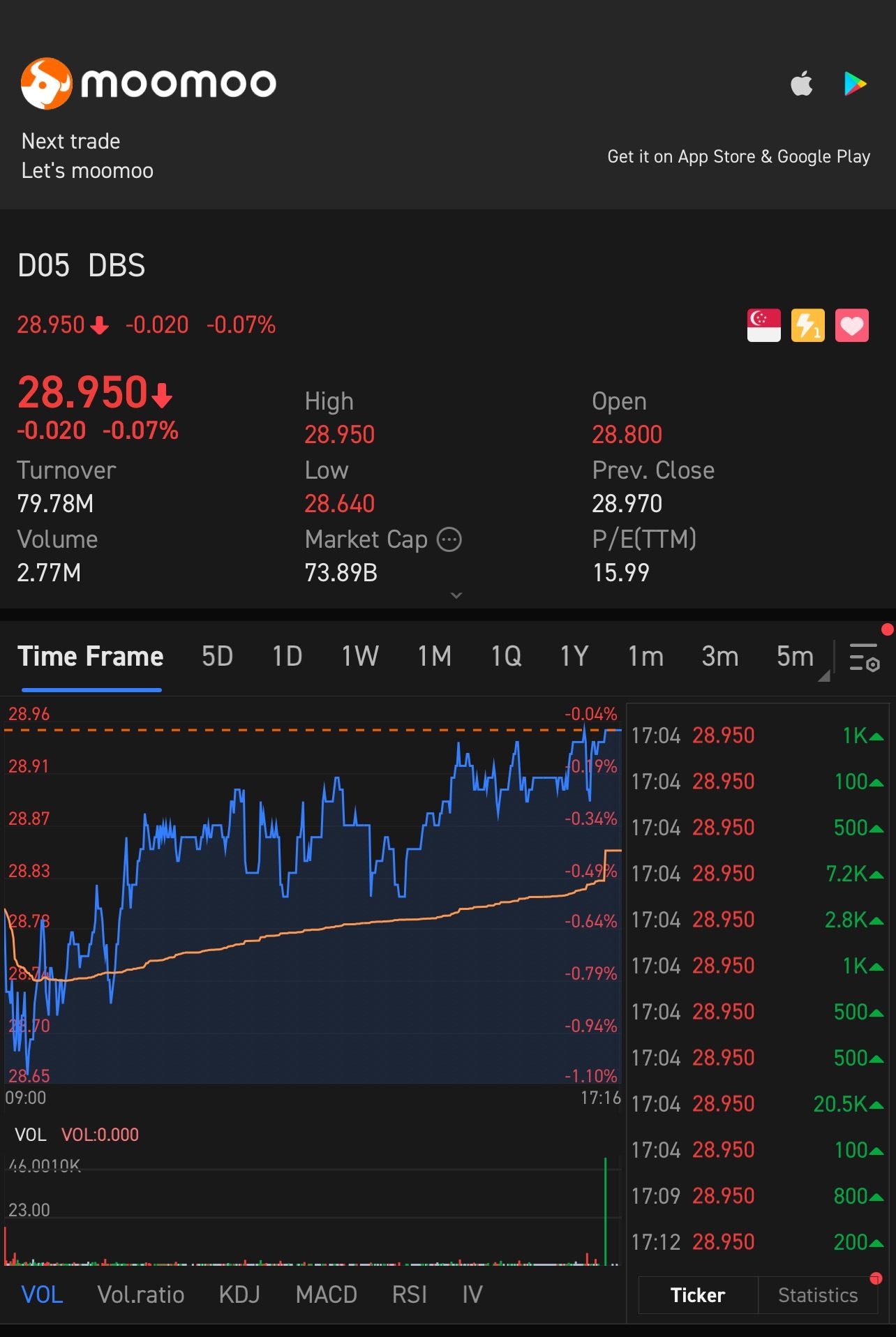Switch chart to 1D
Viewport: 896px width, 1337px height.
pos(287,657)
